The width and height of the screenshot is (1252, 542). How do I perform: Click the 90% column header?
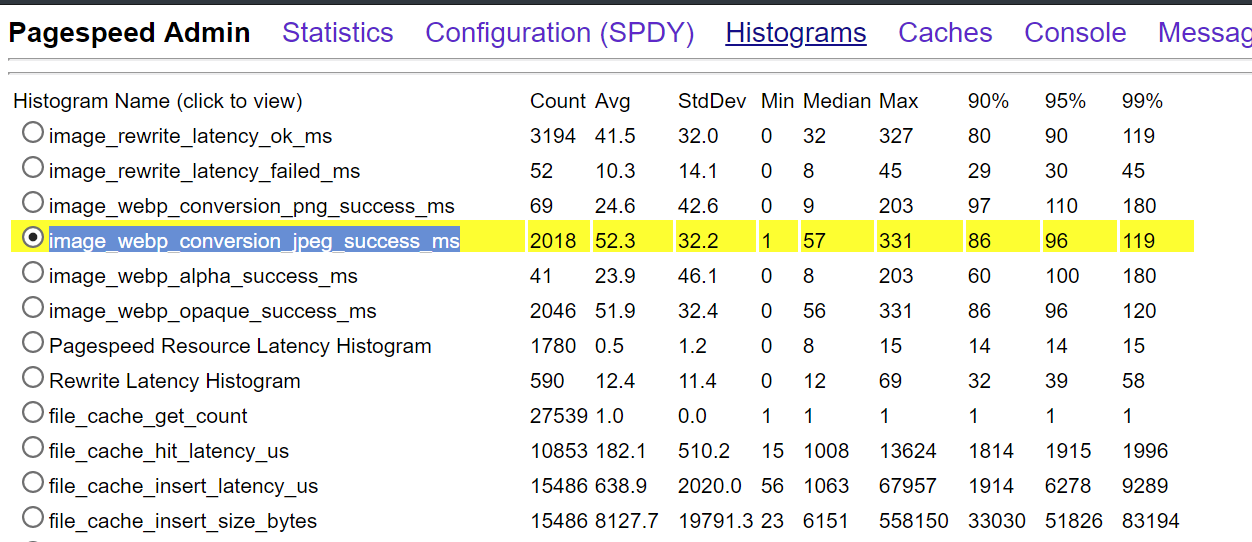[x=988, y=101]
